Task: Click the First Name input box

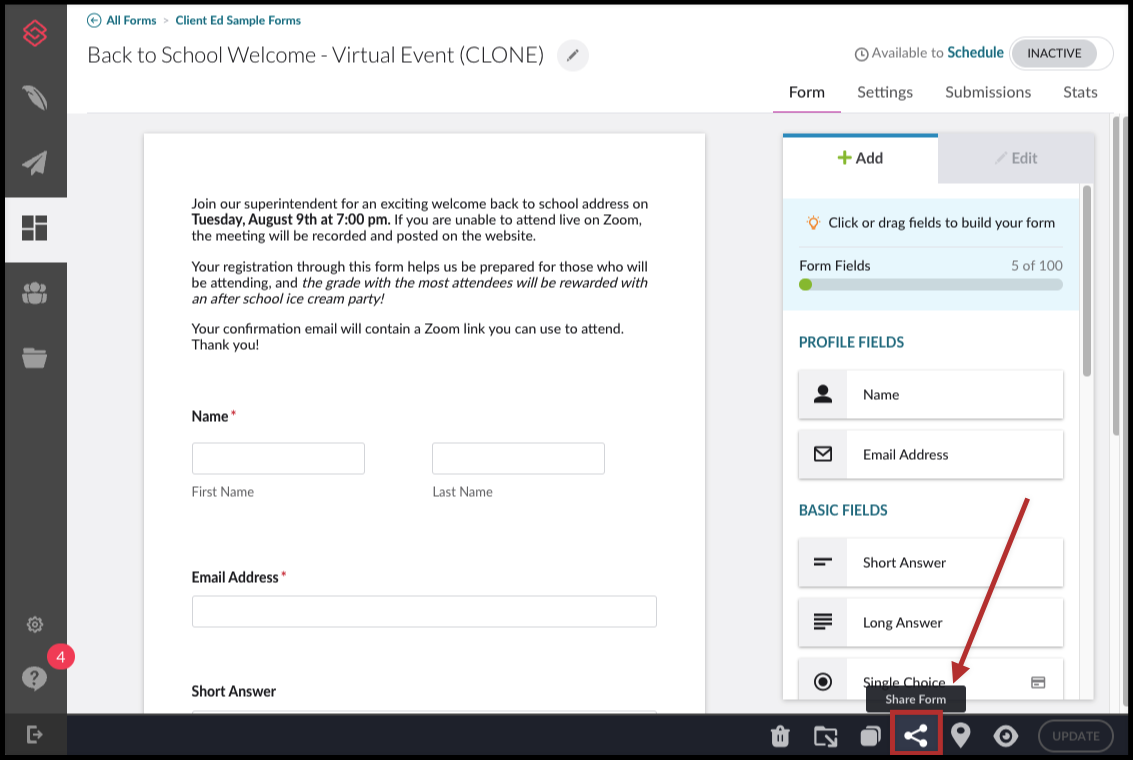Action: pyautogui.click(x=278, y=459)
